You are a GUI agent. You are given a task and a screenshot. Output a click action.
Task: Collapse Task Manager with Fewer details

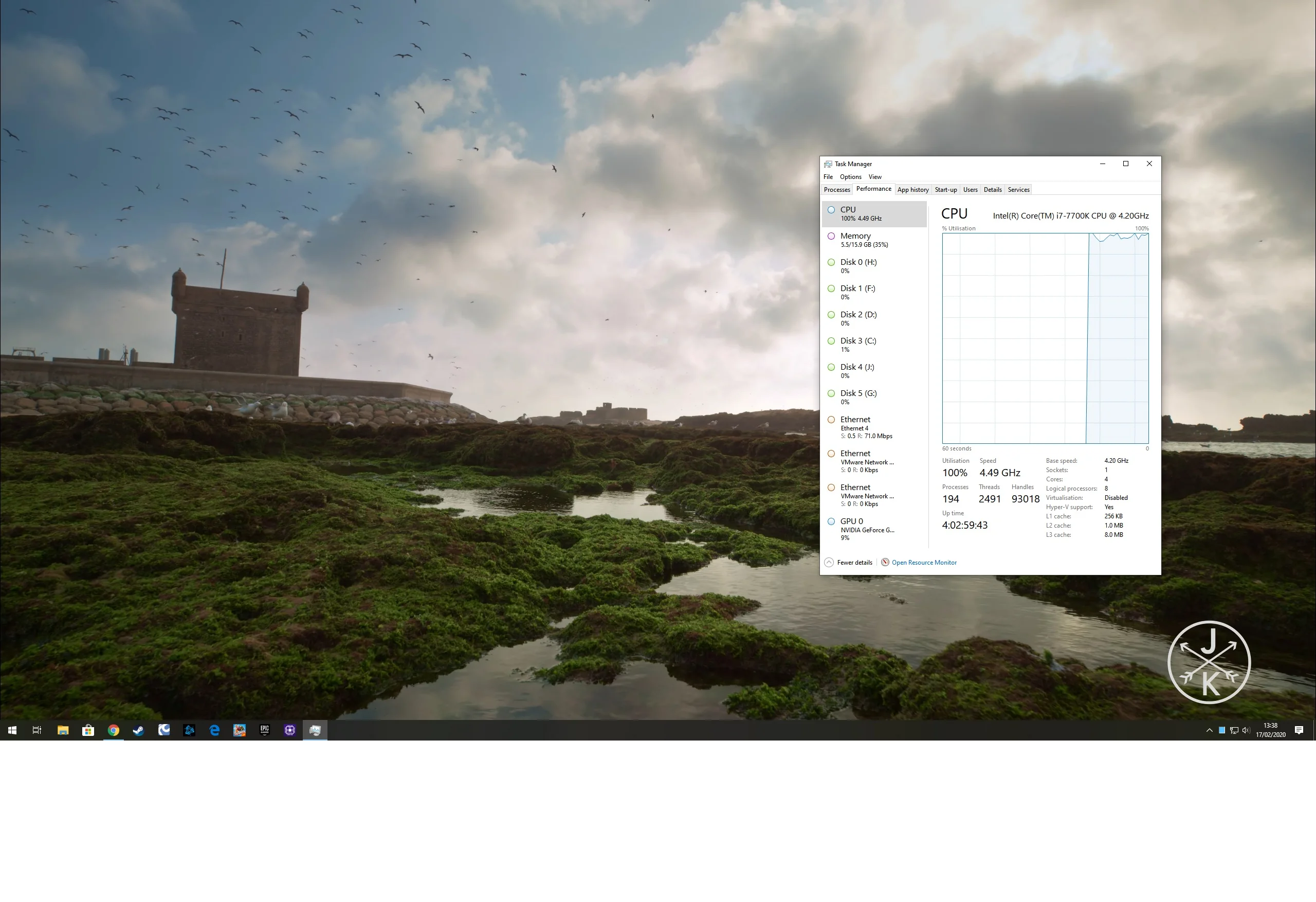[x=848, y=563]
